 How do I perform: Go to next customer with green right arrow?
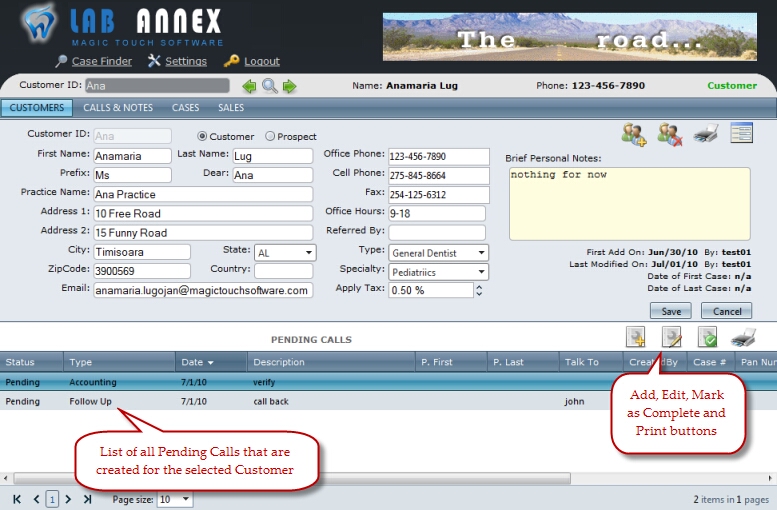pos(289,86)
